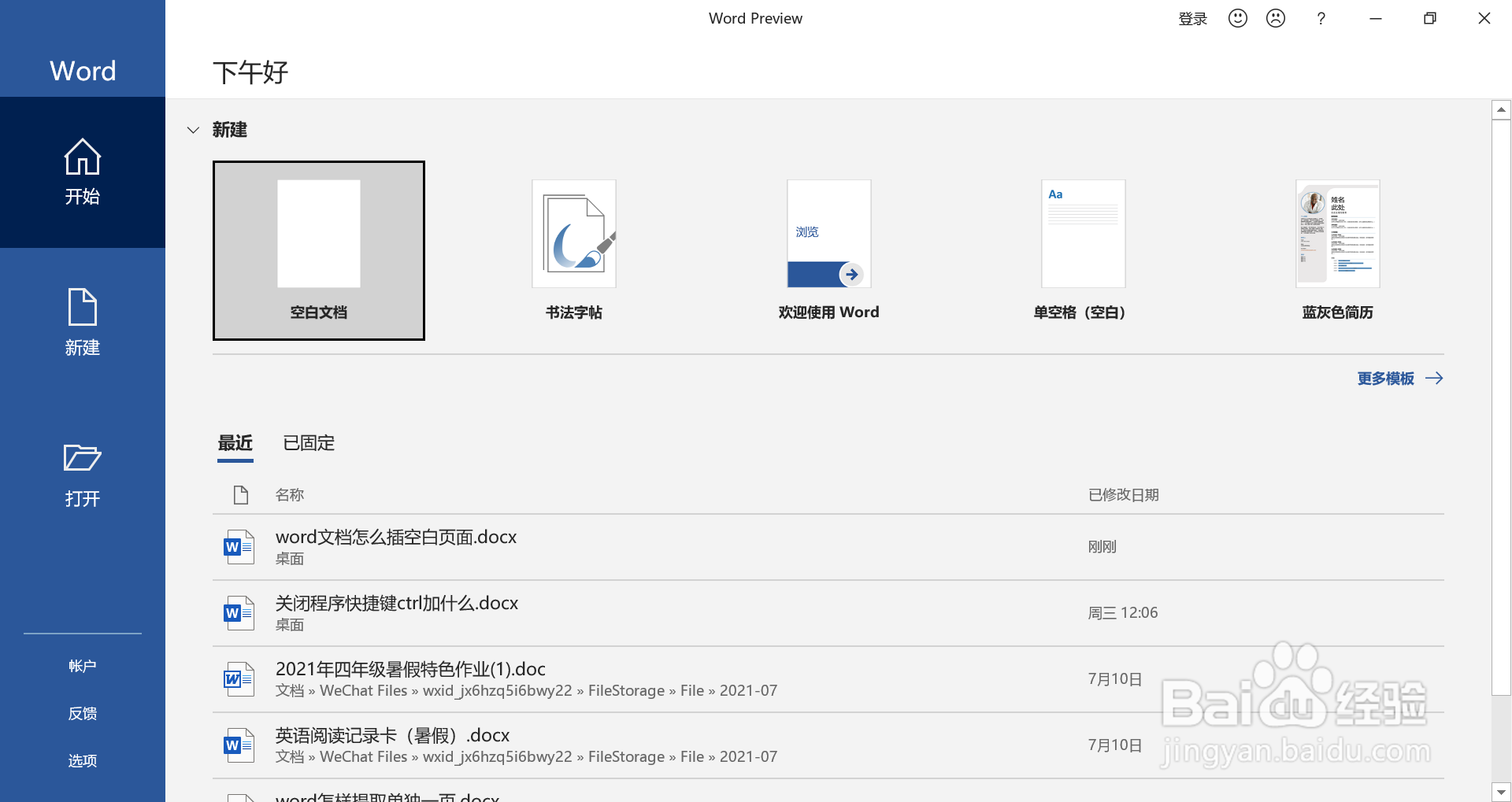Image resolution: width=1512 pixels, height=802 pixels.
Task: Restore down the Word window
Action: [1430, 18]
